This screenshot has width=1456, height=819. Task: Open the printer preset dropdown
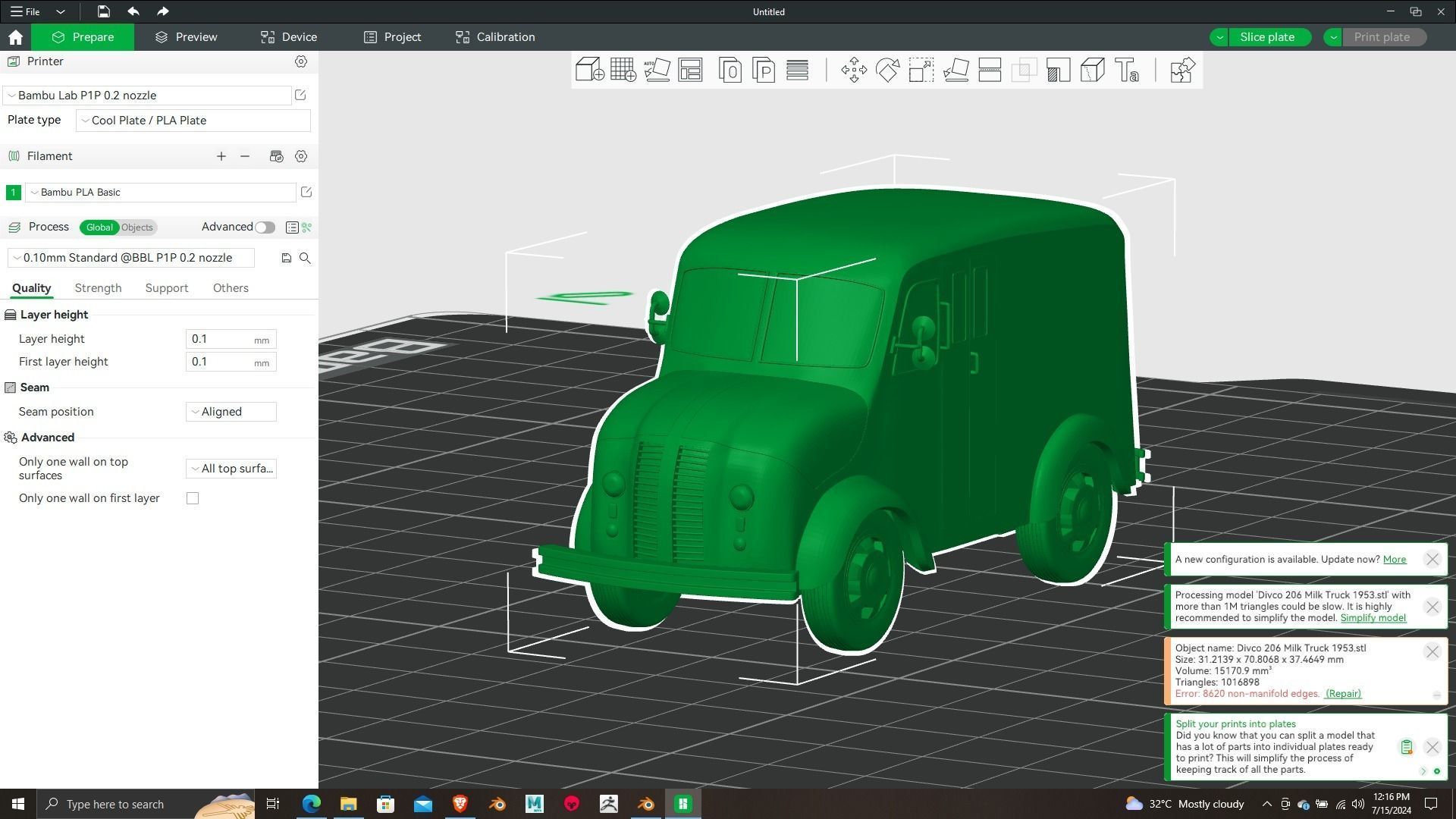point(147,95)
